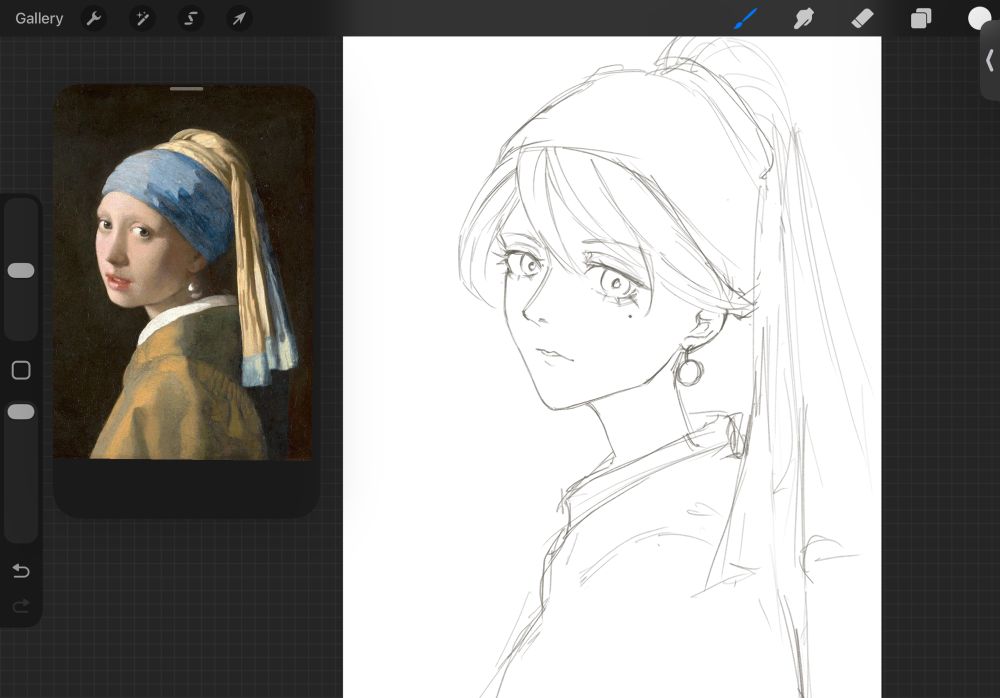Open the Selection tool
The width and height of the screenshot is (1000, 698).
pyautogui.click(x=190, y=19)
